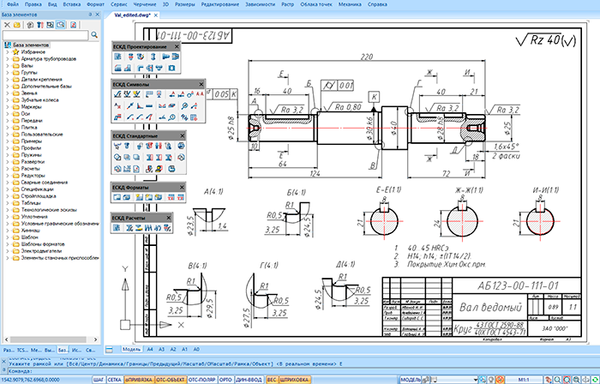The height and width of the screenshot is (384, 600).
Task: Click the first roughness symbol icon in ЕСКД Символы
Action: 118,94
